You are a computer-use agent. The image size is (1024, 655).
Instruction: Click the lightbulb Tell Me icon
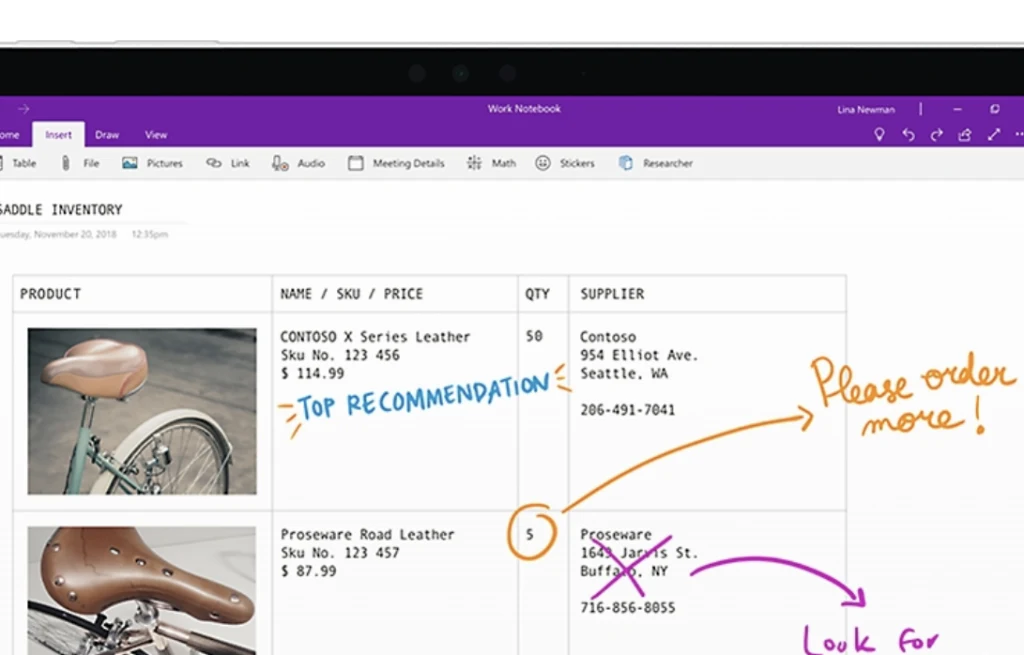879,135
